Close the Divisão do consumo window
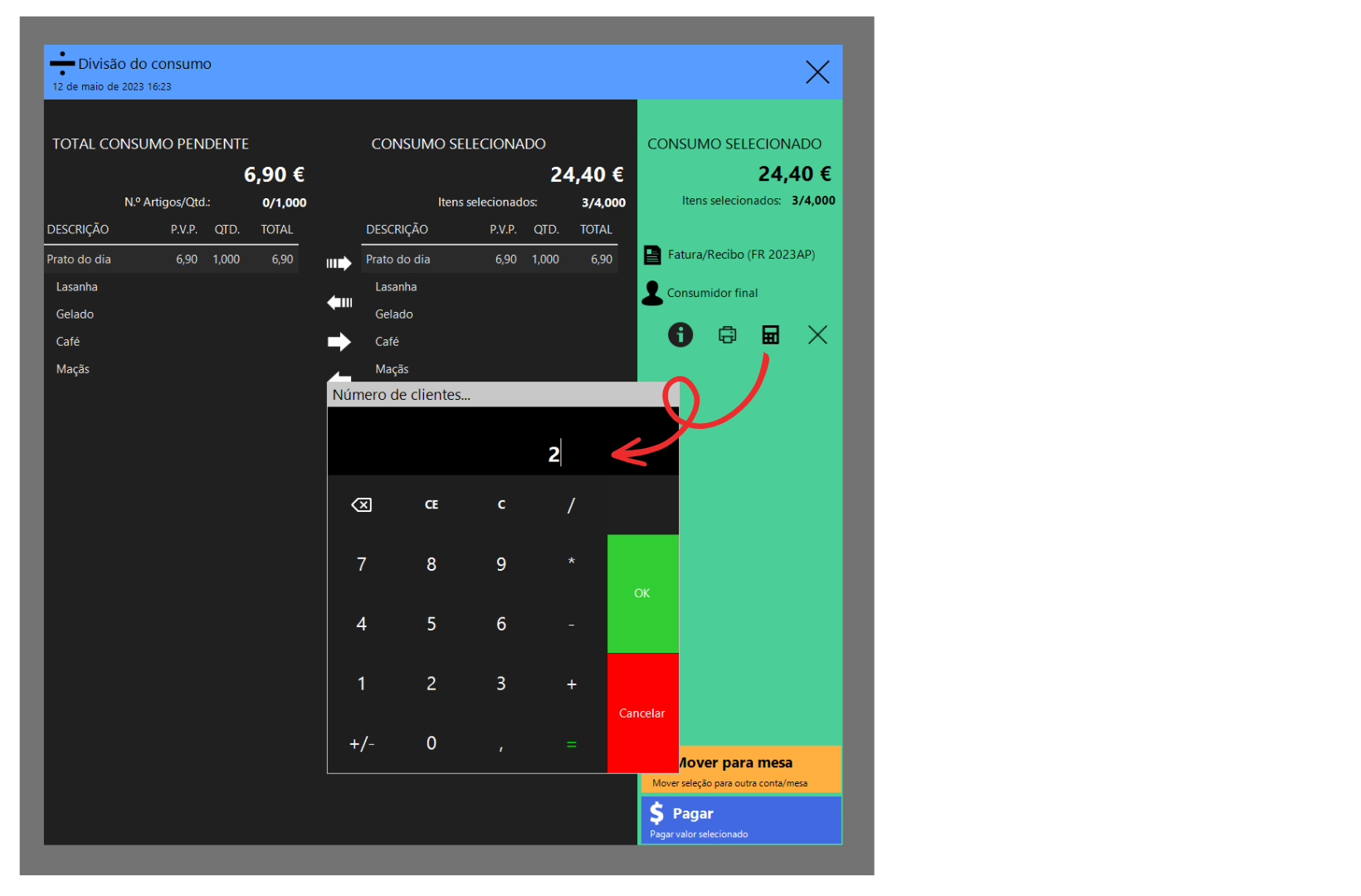Viewport: 1361px width, 896px height. click(x=817, y=72)
